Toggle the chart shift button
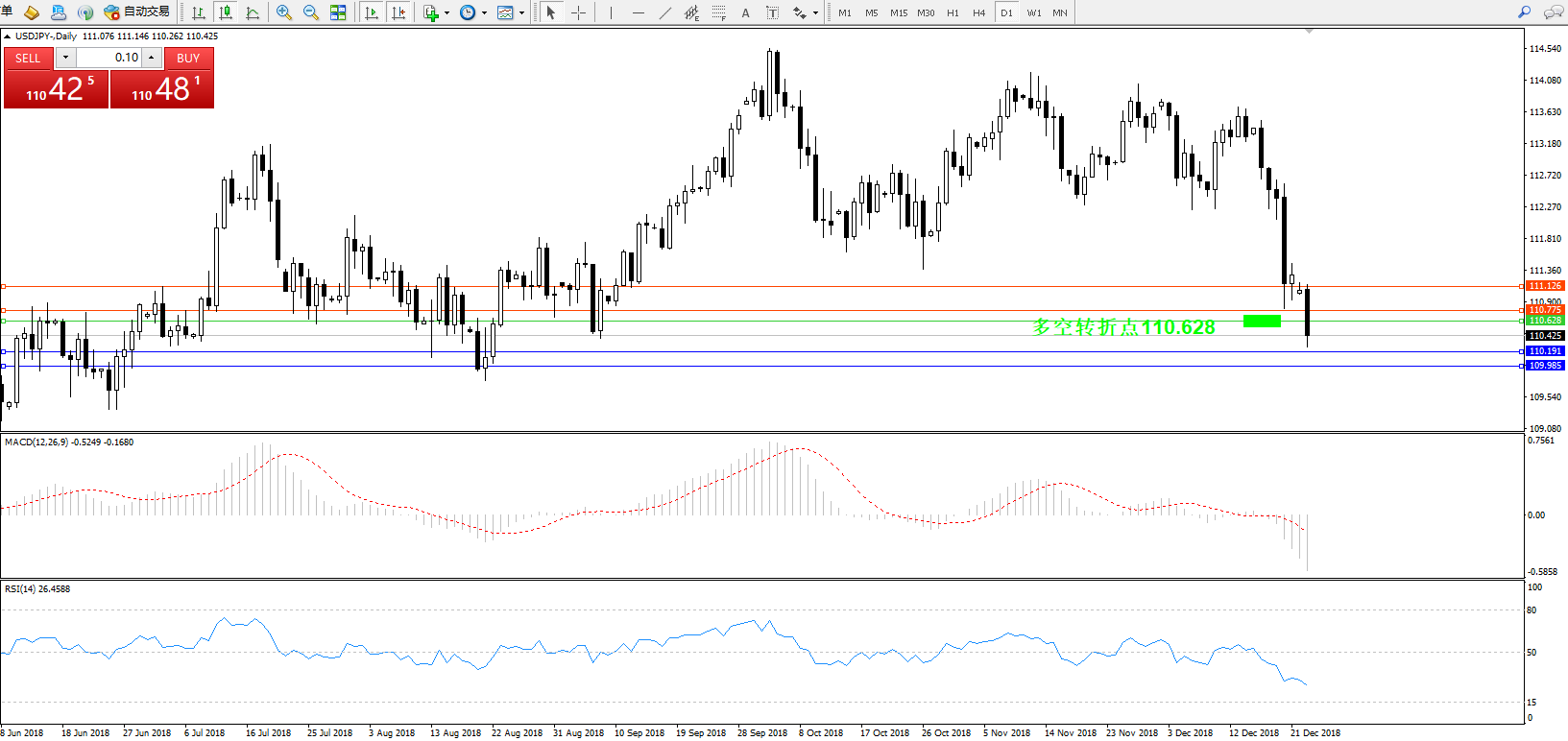Viewport: 1568px width, 741px height. (x=398, y=12)
